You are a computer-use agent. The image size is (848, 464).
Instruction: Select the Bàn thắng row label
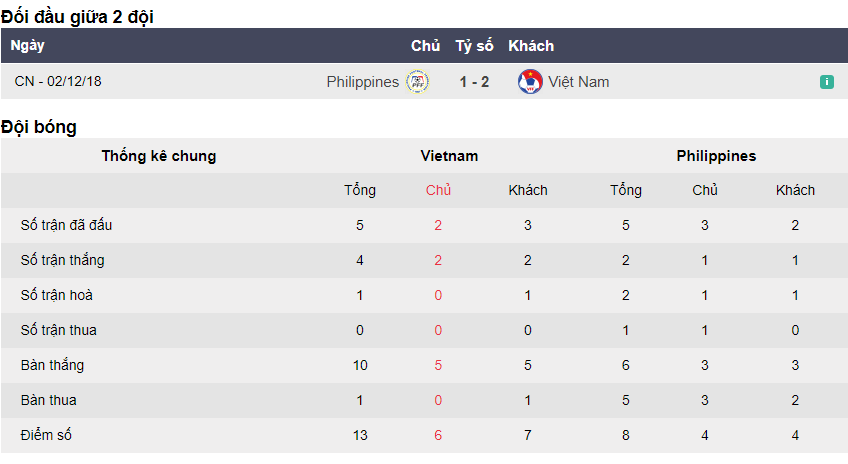[x=49, y=365]
